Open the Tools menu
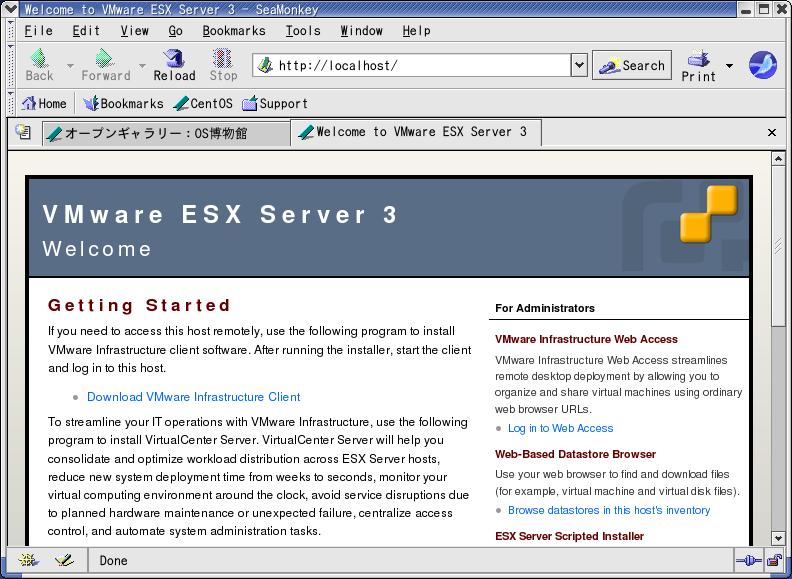The height and width of the screenshot is (579, 792). point(303,31)
